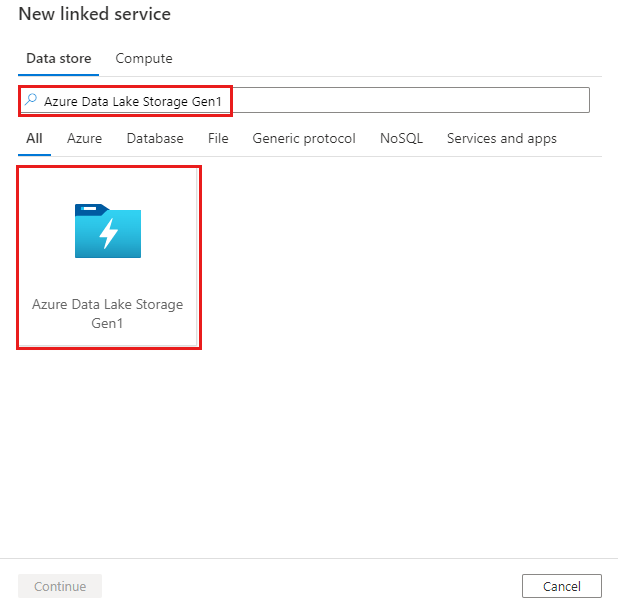Open the Services and apps category
The width and height of the screenshot is (618, 605).
[501, 139]
